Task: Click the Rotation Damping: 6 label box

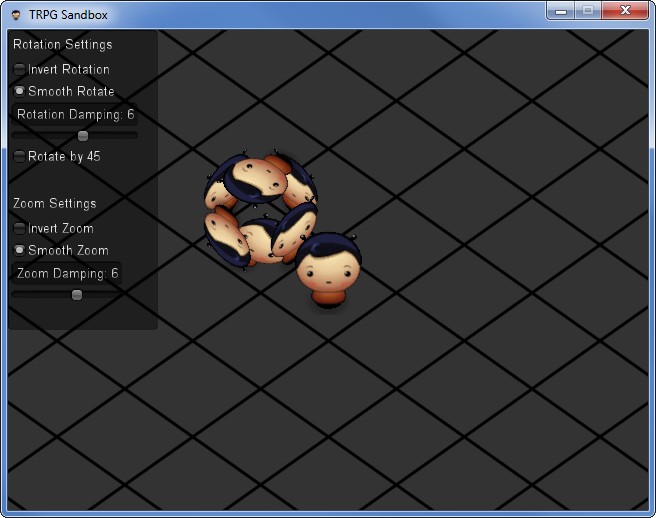Action: tap(75, 114)
